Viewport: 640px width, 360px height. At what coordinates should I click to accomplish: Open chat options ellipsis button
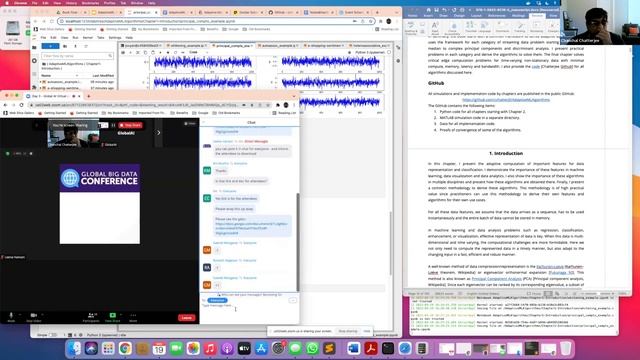tap(293, 300)
